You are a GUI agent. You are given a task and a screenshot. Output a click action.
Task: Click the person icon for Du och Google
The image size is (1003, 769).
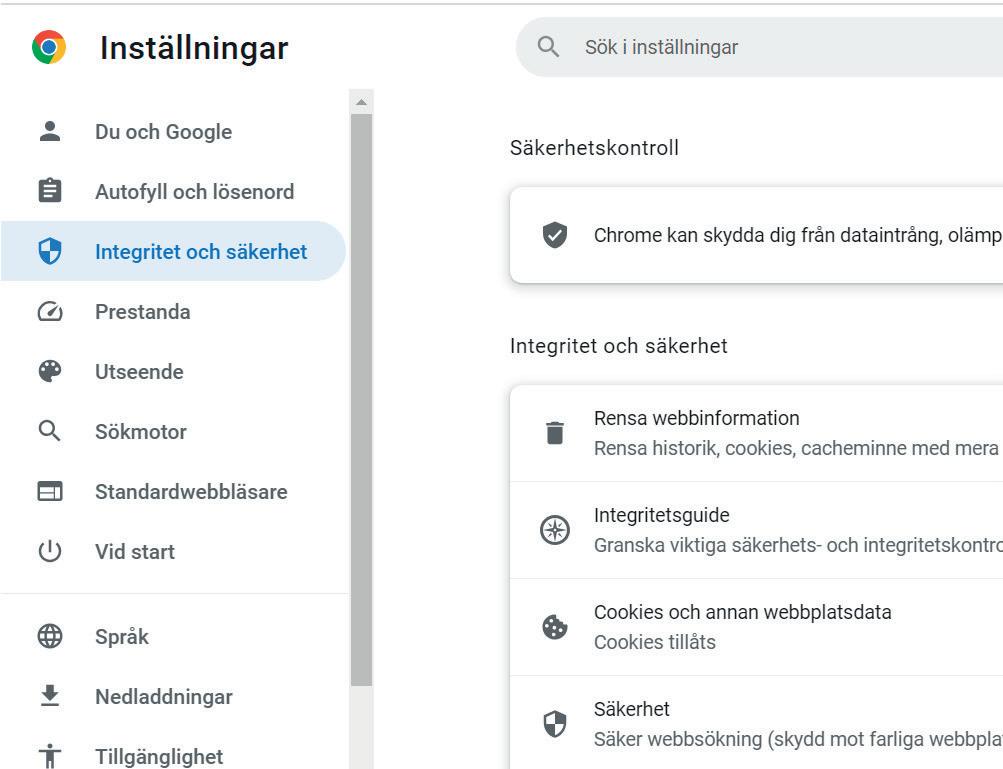[x=50, y=131]
